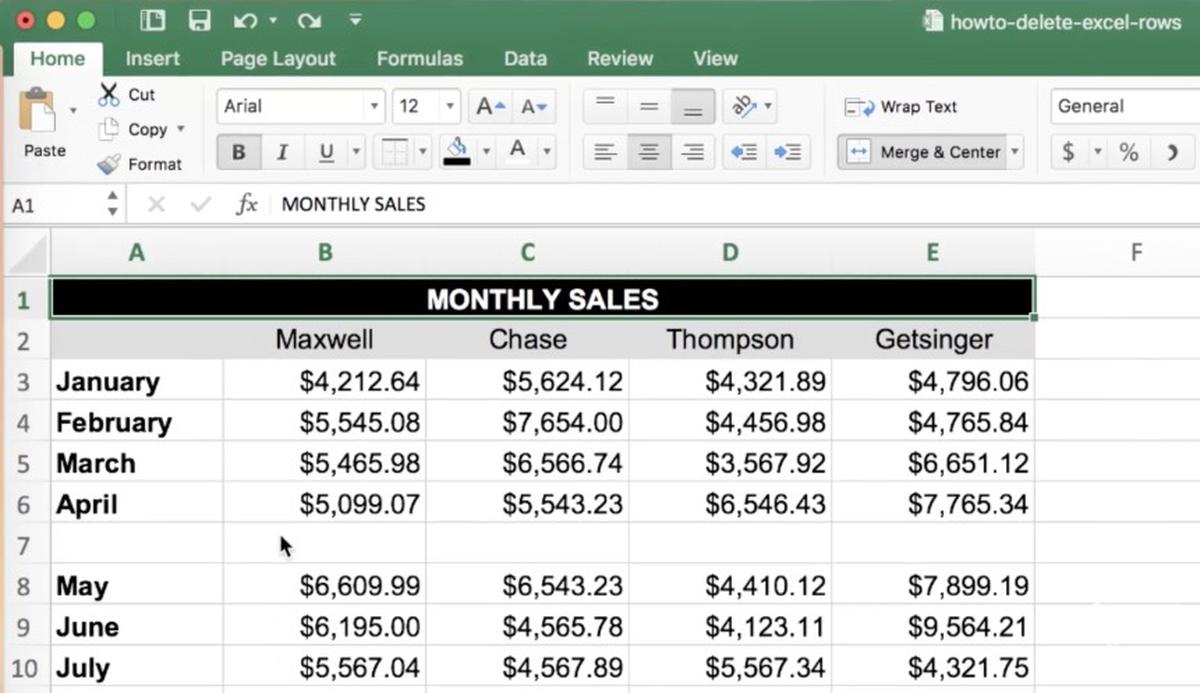This screenshot has width=1200, height=693.
Task: Toggle Wrap Text option
Action: (901, 107)
